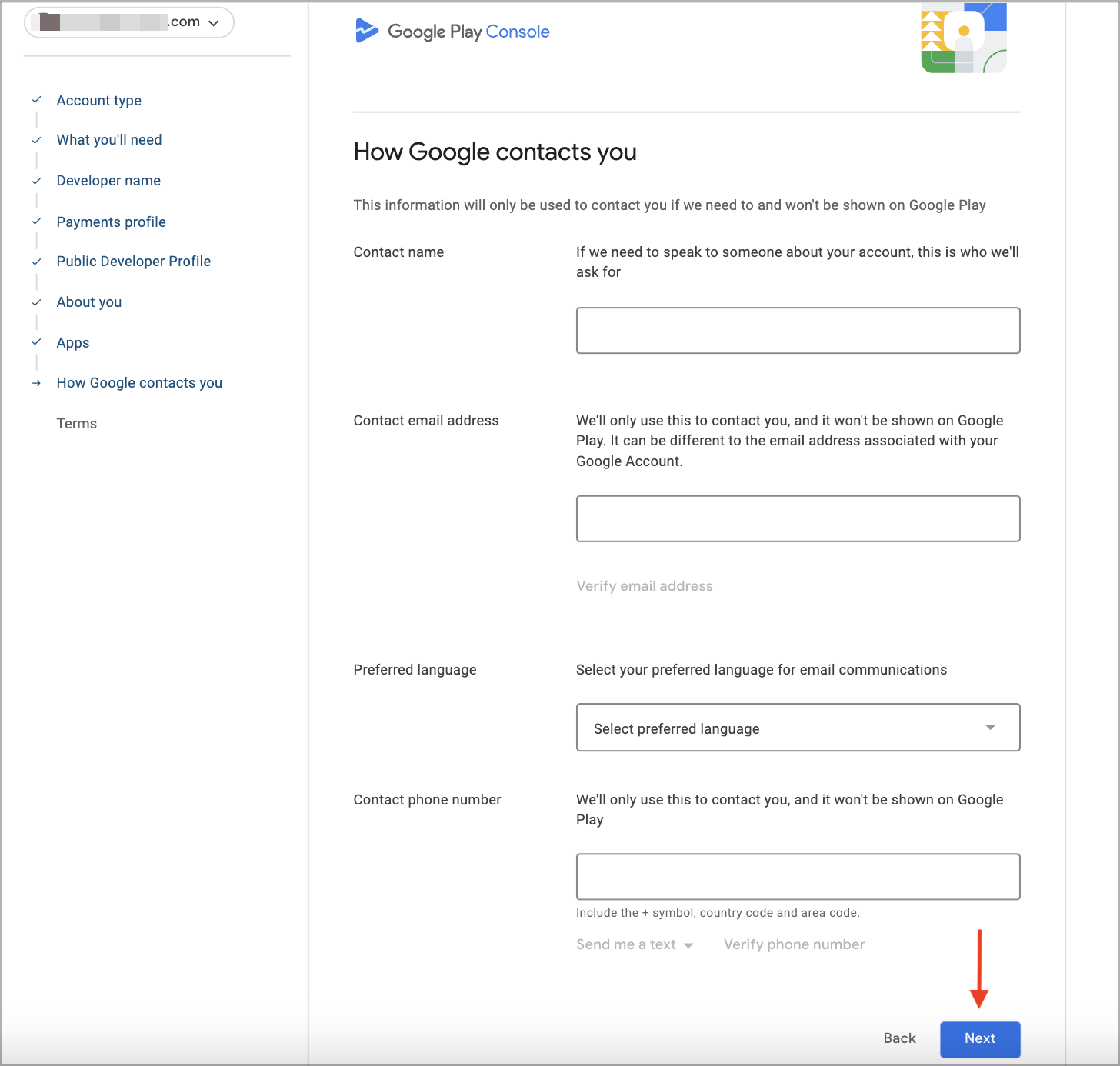Focus the Contact phone number input field
The image size is (1120, 1066).
point(798,877)
